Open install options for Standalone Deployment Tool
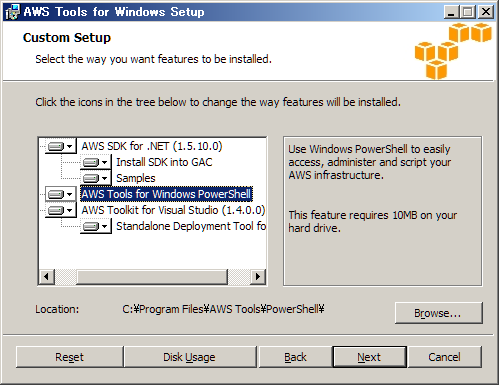The image size is (499, 385). coord(96,226)
